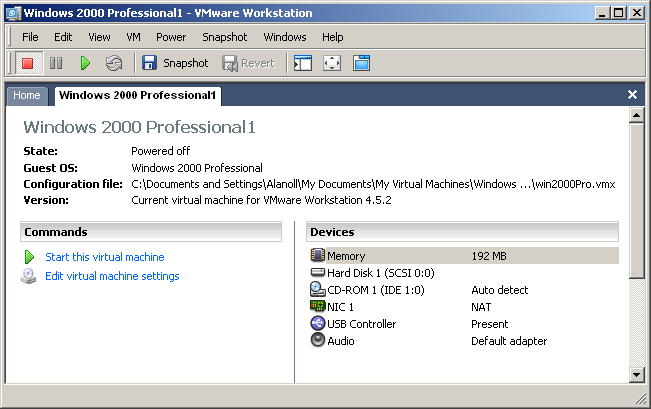Click the Hard Disk 1 device icon
Image resolution: width=651 pixels, height=409 pixels.
click(x=318, y=272)
